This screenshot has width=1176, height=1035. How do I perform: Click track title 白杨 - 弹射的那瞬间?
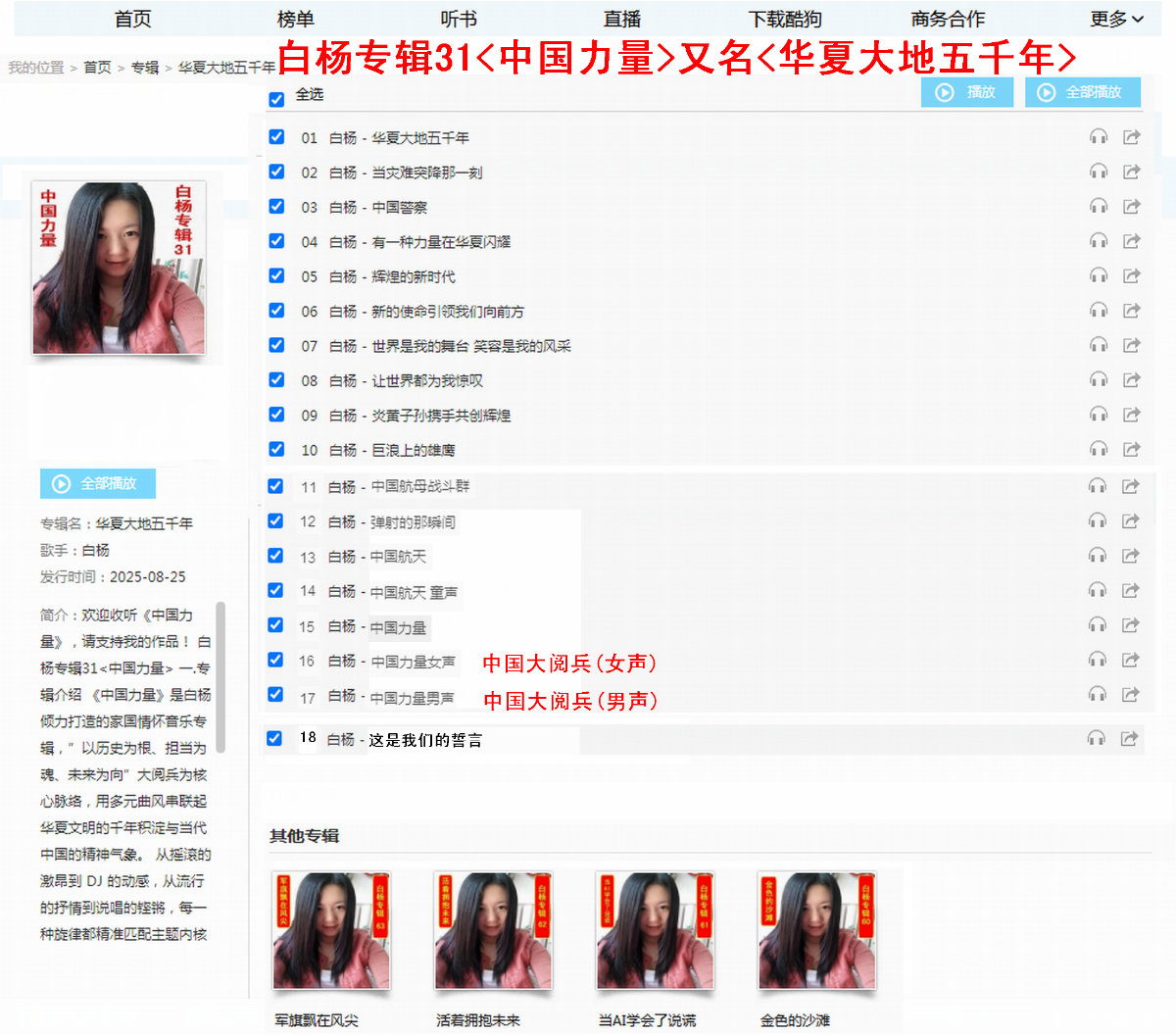tap(392, 521)
